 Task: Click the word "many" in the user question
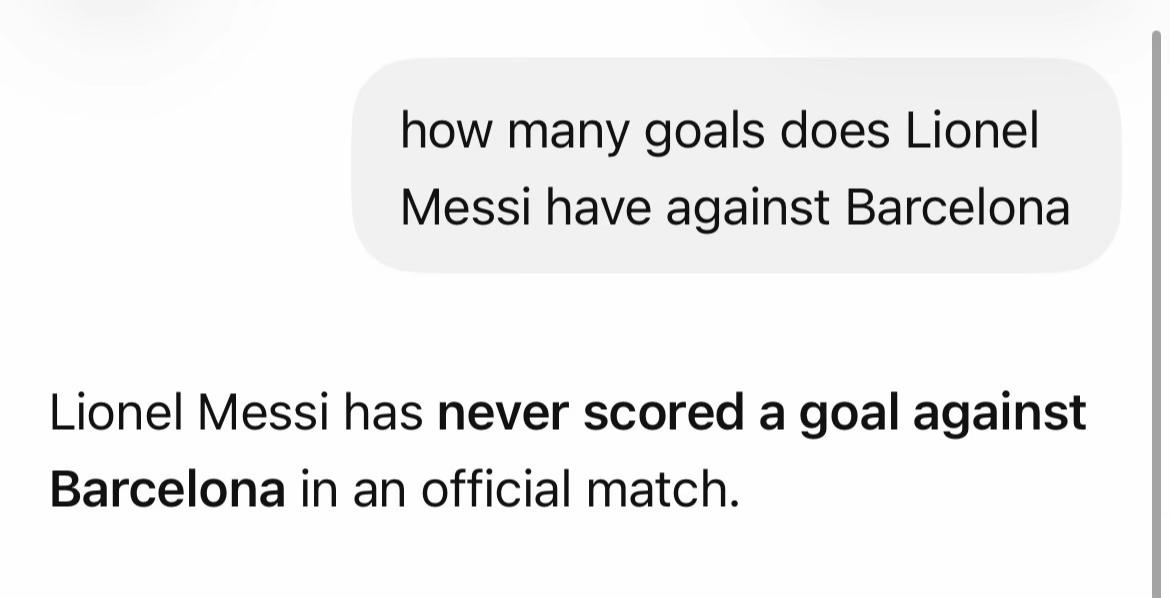569,133
